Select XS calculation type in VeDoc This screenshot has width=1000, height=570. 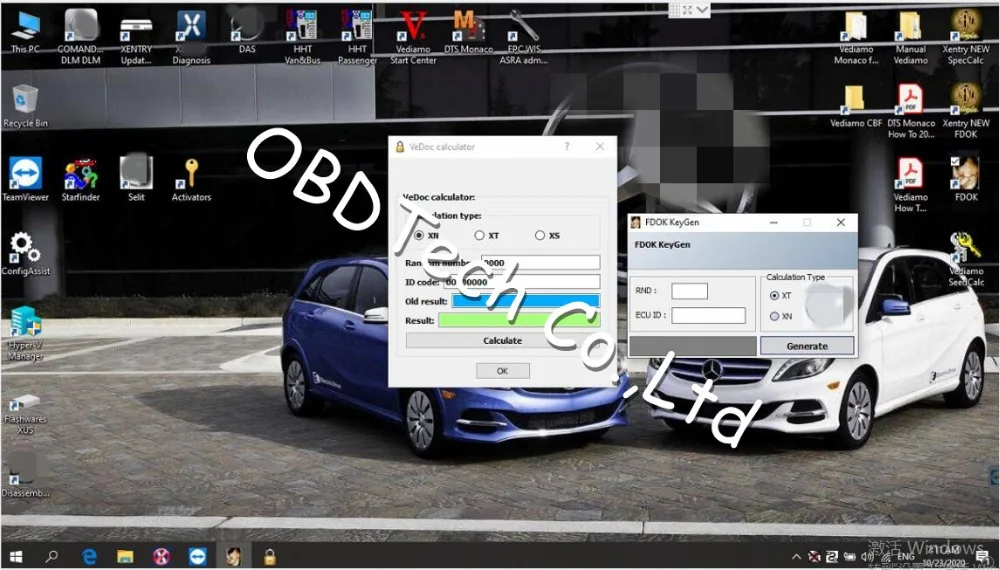(x=540, y=235)
